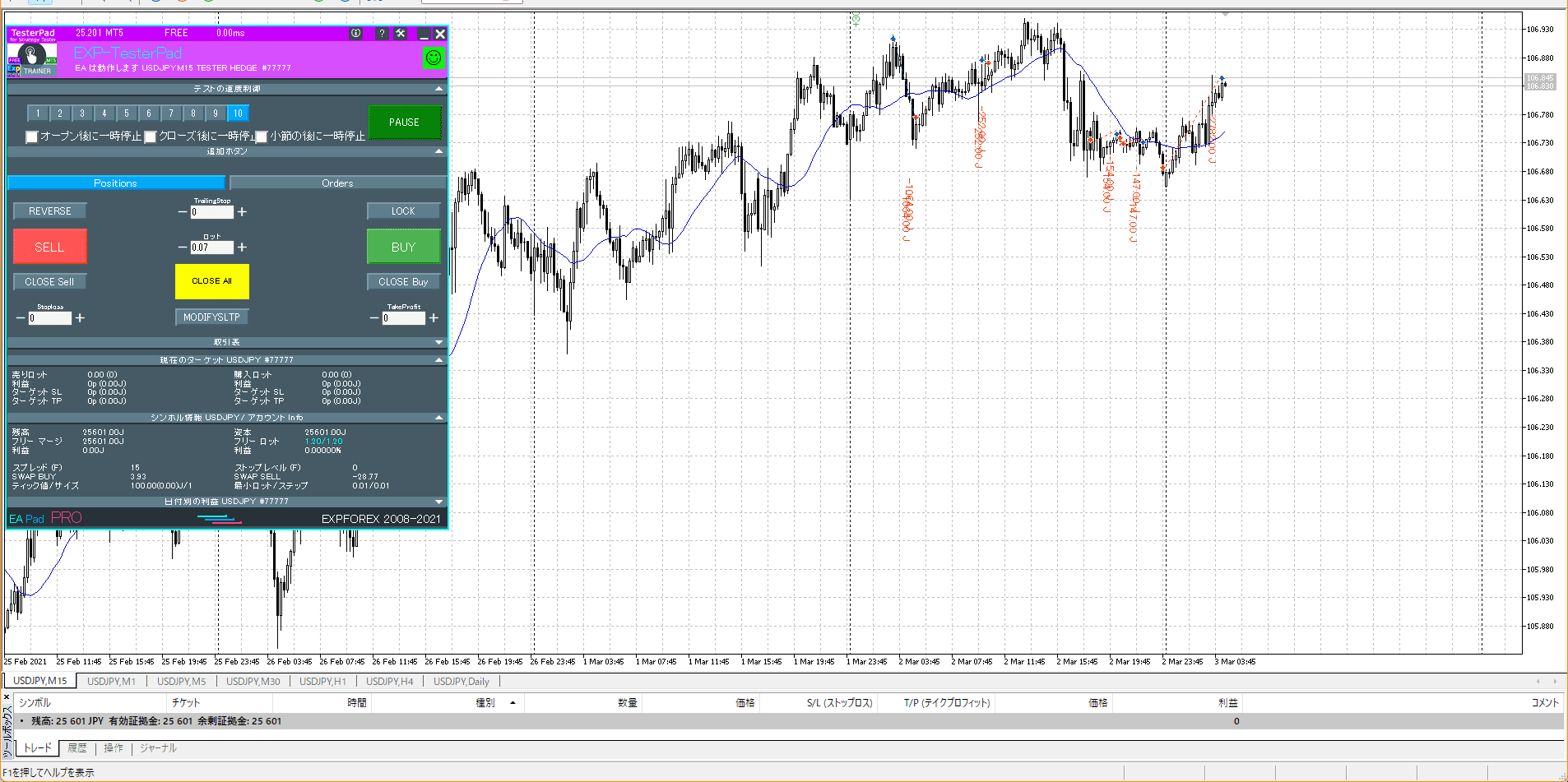The width and height of the screenshot is (1568, 782).
Task: Enable the オープン後に一時停止 checkbox
Action: [x=32, y=137]
